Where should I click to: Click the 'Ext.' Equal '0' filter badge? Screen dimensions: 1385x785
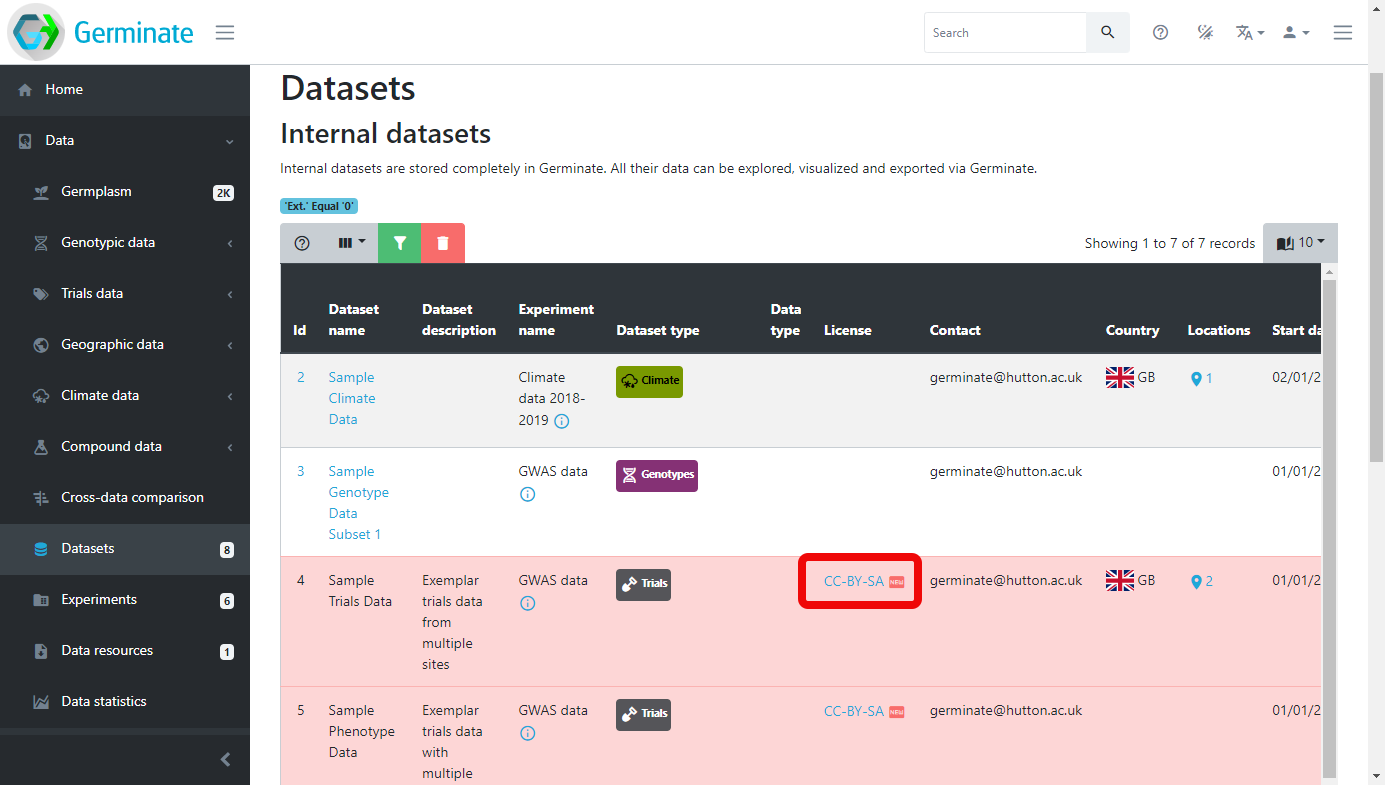pos(319,206)
